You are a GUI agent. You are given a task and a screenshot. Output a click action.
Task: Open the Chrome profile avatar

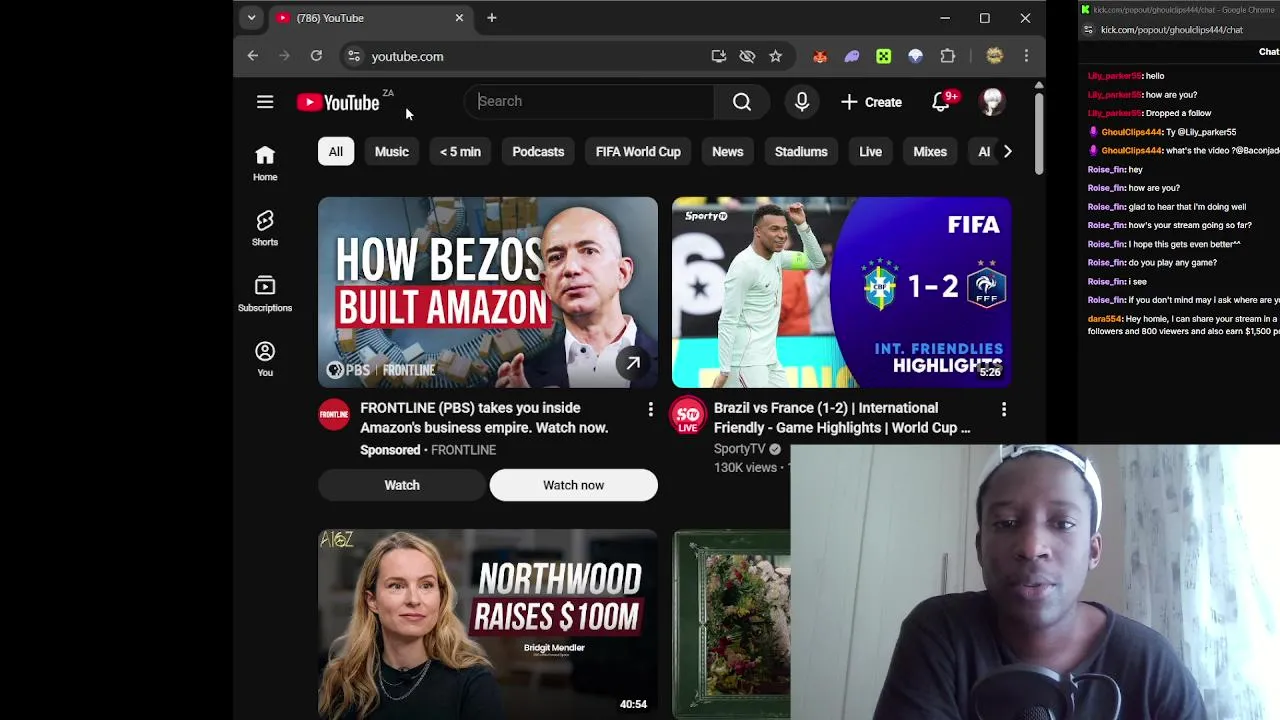click(x=994, y=56)
